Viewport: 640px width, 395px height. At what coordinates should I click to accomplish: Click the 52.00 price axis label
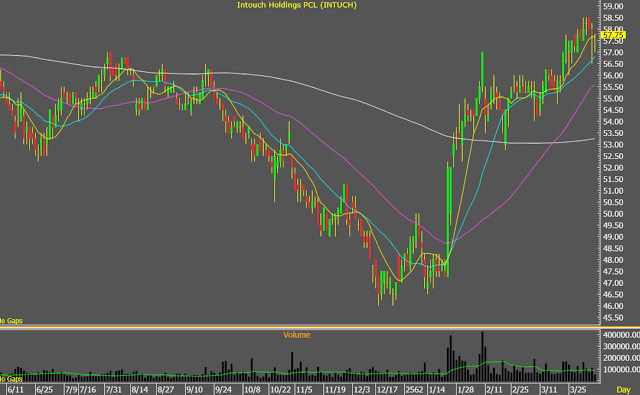tap(613, 168)
